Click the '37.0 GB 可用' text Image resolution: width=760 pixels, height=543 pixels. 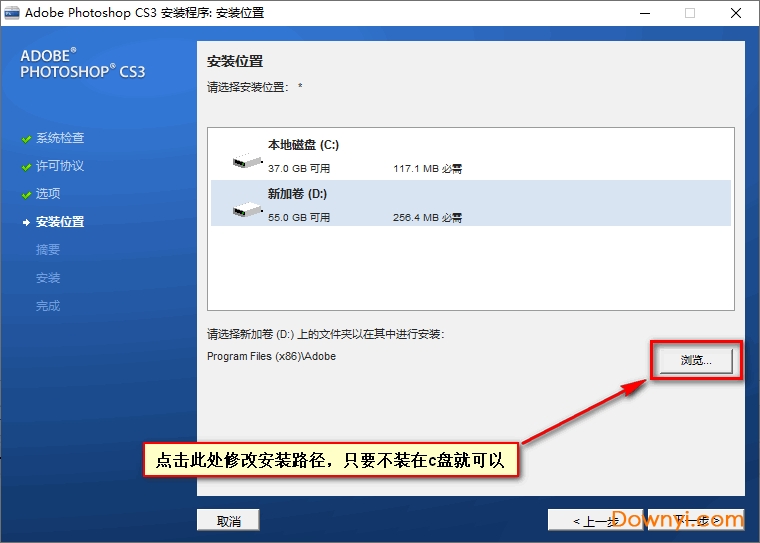(x=299, y=169)
